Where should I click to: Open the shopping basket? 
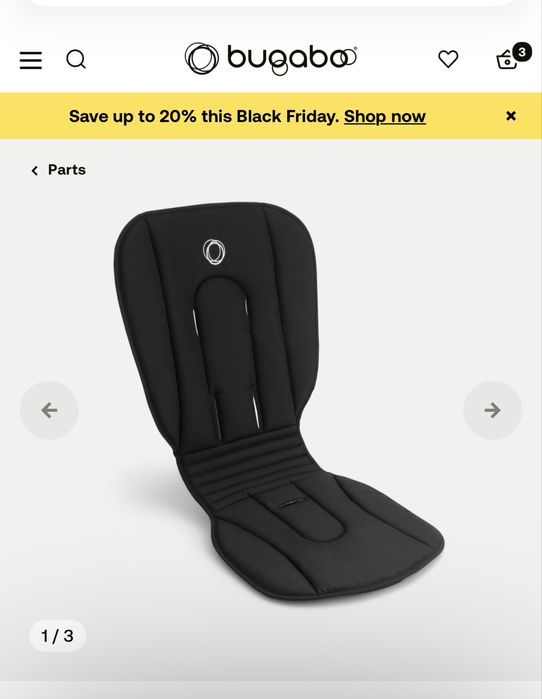507,60
